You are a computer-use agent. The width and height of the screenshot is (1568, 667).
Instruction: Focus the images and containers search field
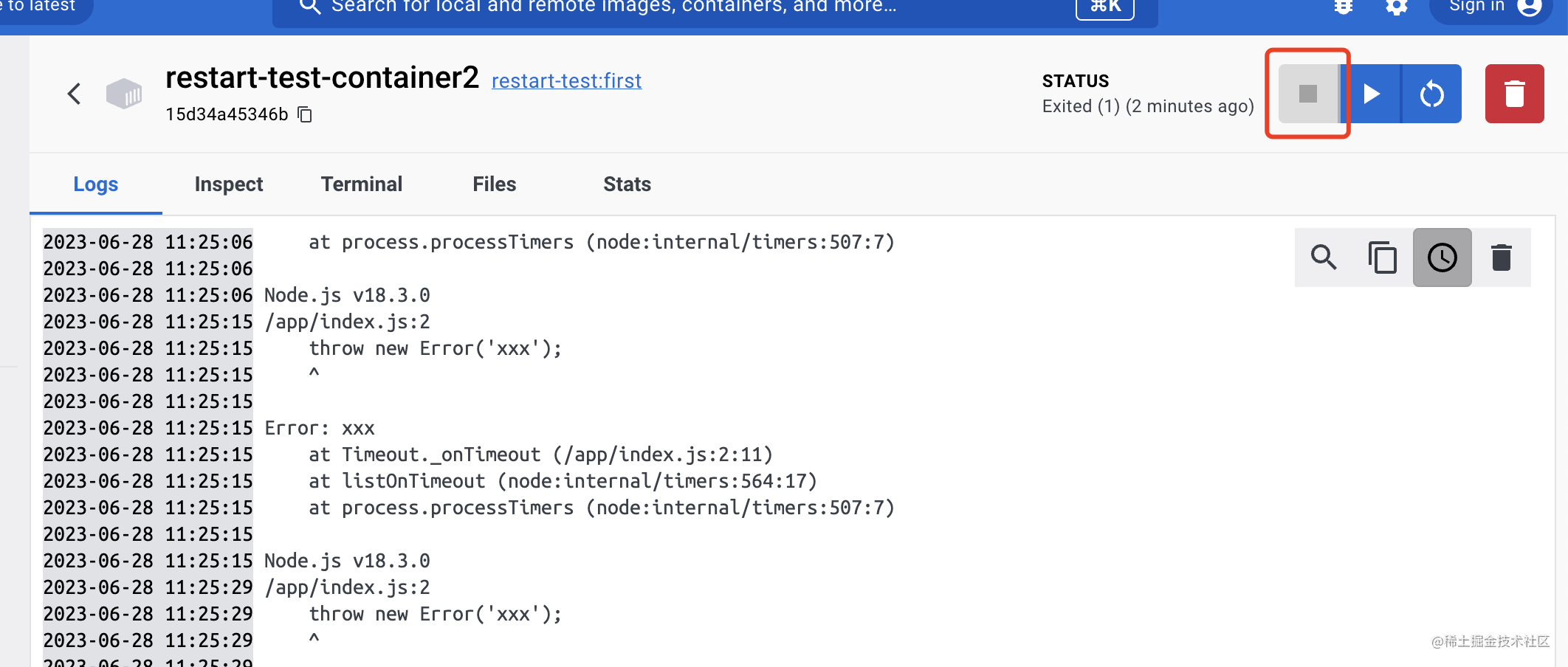coord(664,7)
